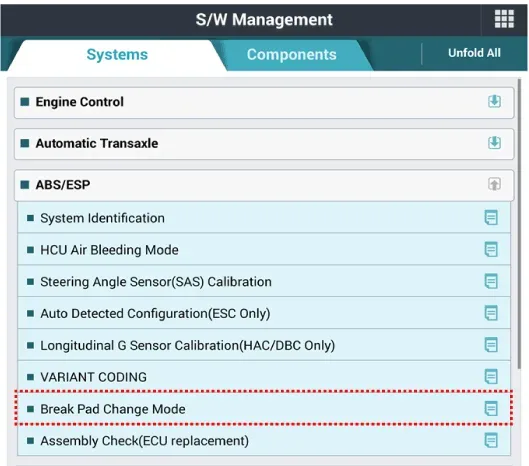Open System Identification document icon

pyautogui.click(x=491, y=217)
